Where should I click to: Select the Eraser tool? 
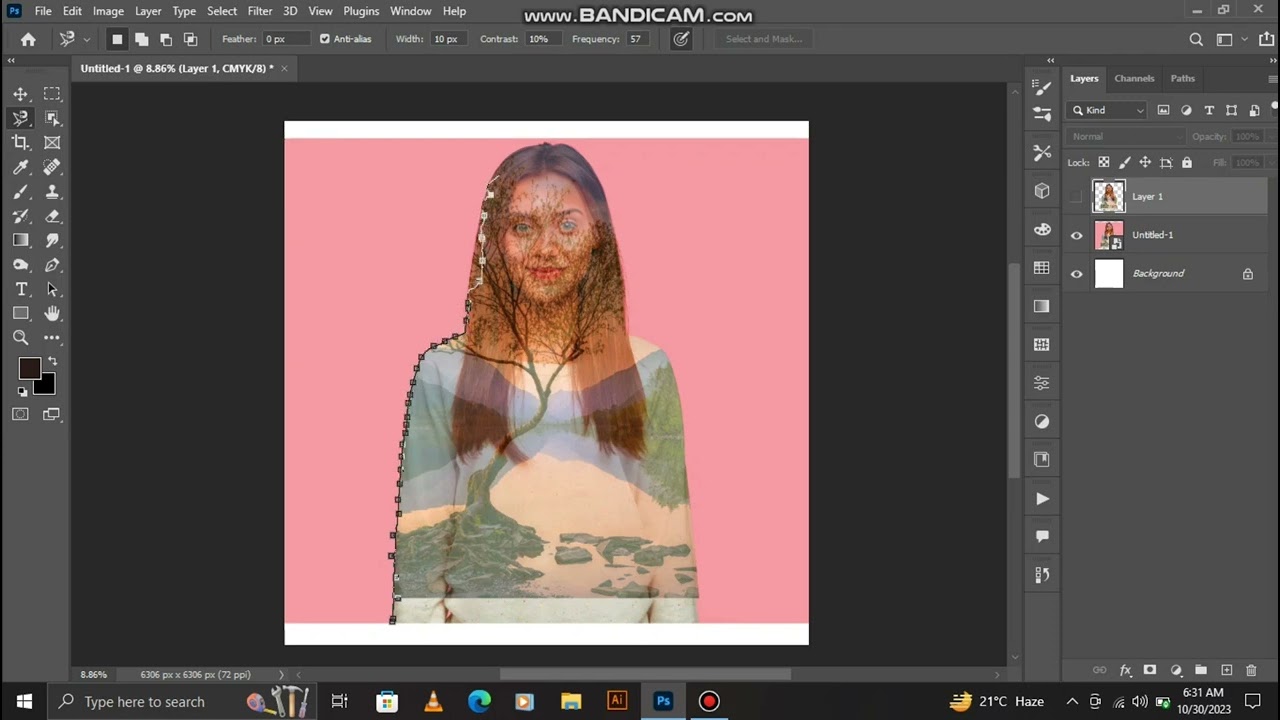point(52,216)
